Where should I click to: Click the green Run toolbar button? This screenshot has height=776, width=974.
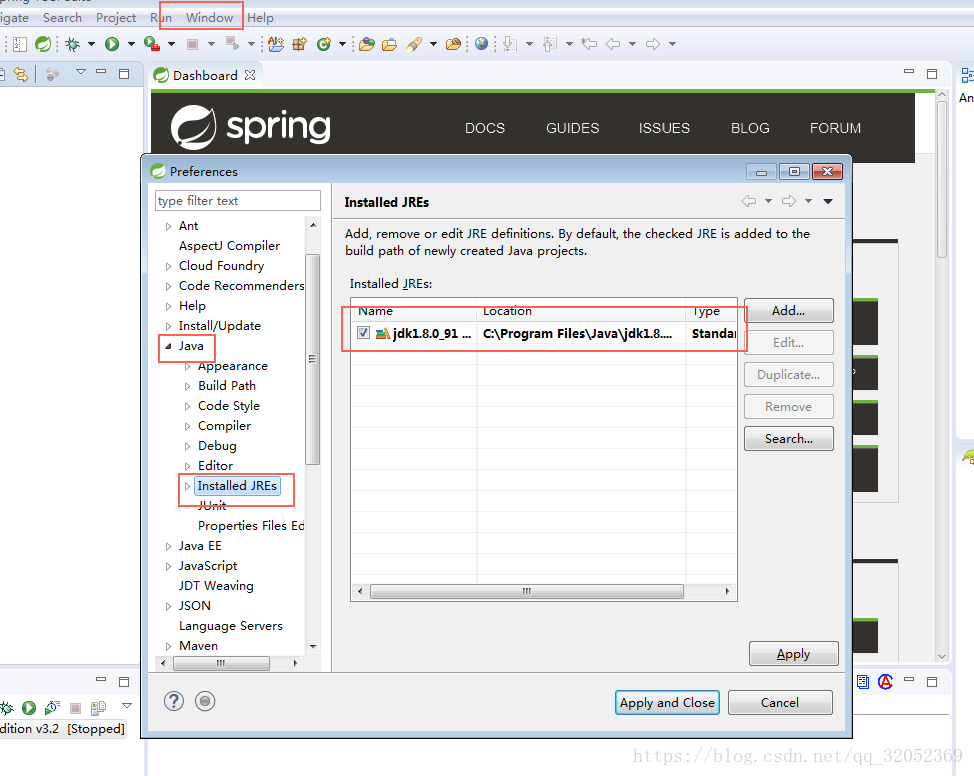pos(112,44)
